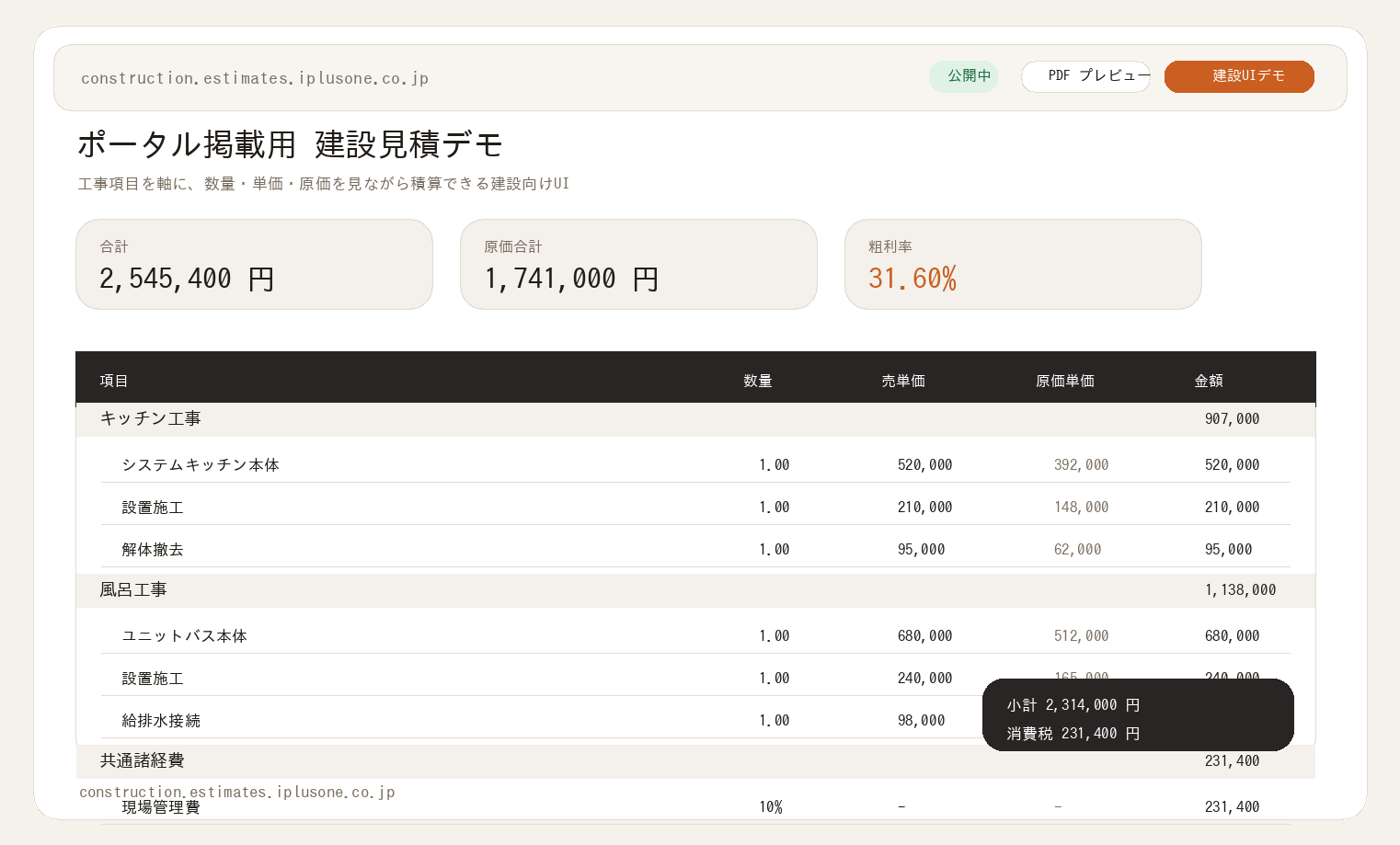Click the site URL in the header
Screen dimensions: 1400x845
click(255, 78)
